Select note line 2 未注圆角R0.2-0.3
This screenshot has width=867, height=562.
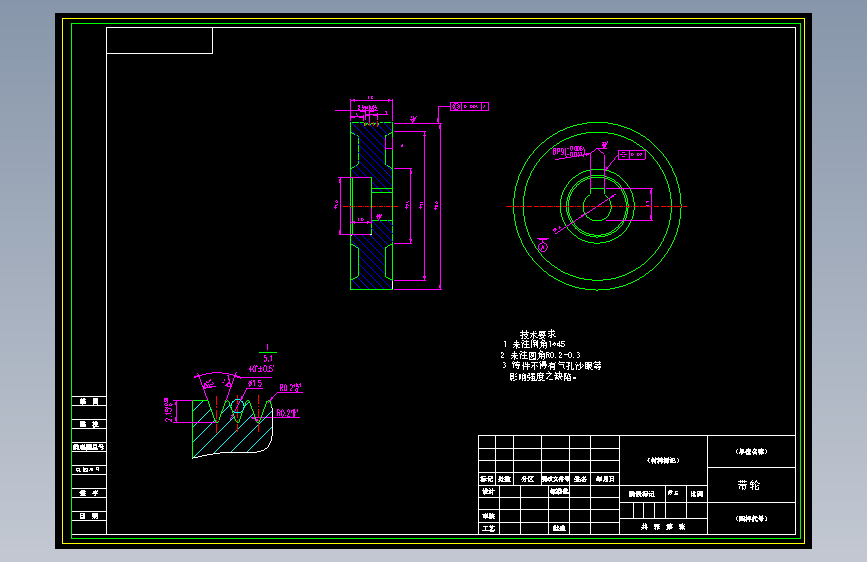[540, 355]
